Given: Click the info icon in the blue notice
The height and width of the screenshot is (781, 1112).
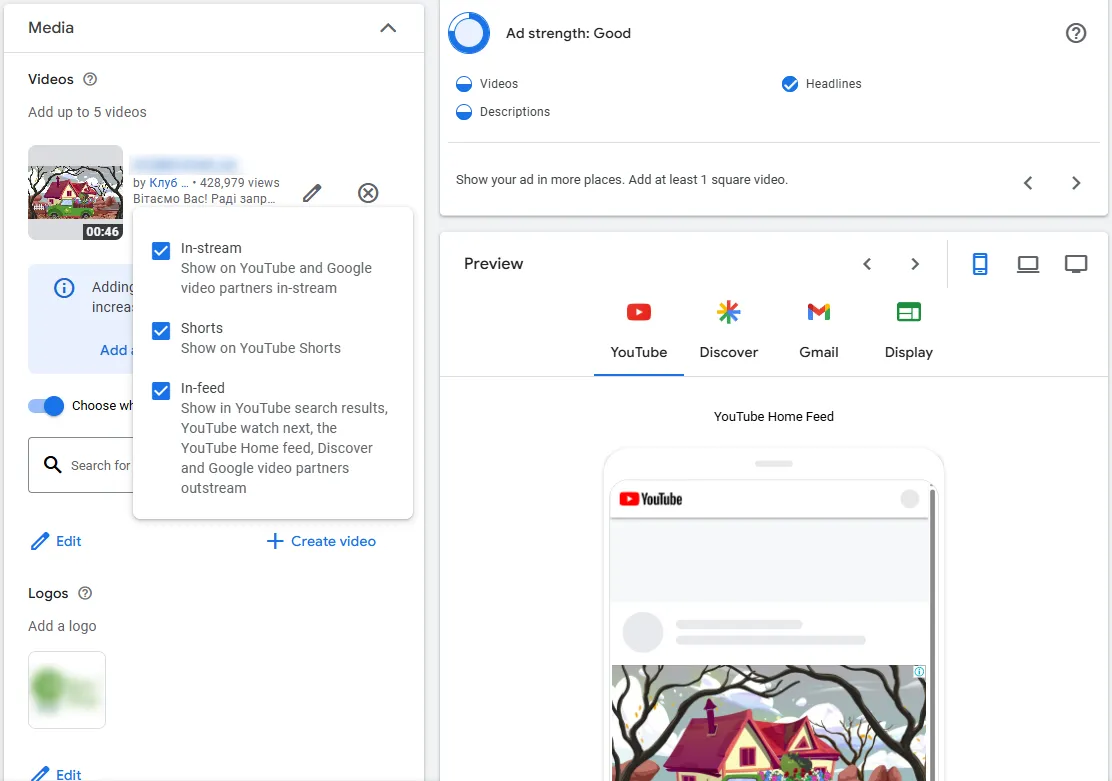Looking at the screenshot, I should coord(65,287).
